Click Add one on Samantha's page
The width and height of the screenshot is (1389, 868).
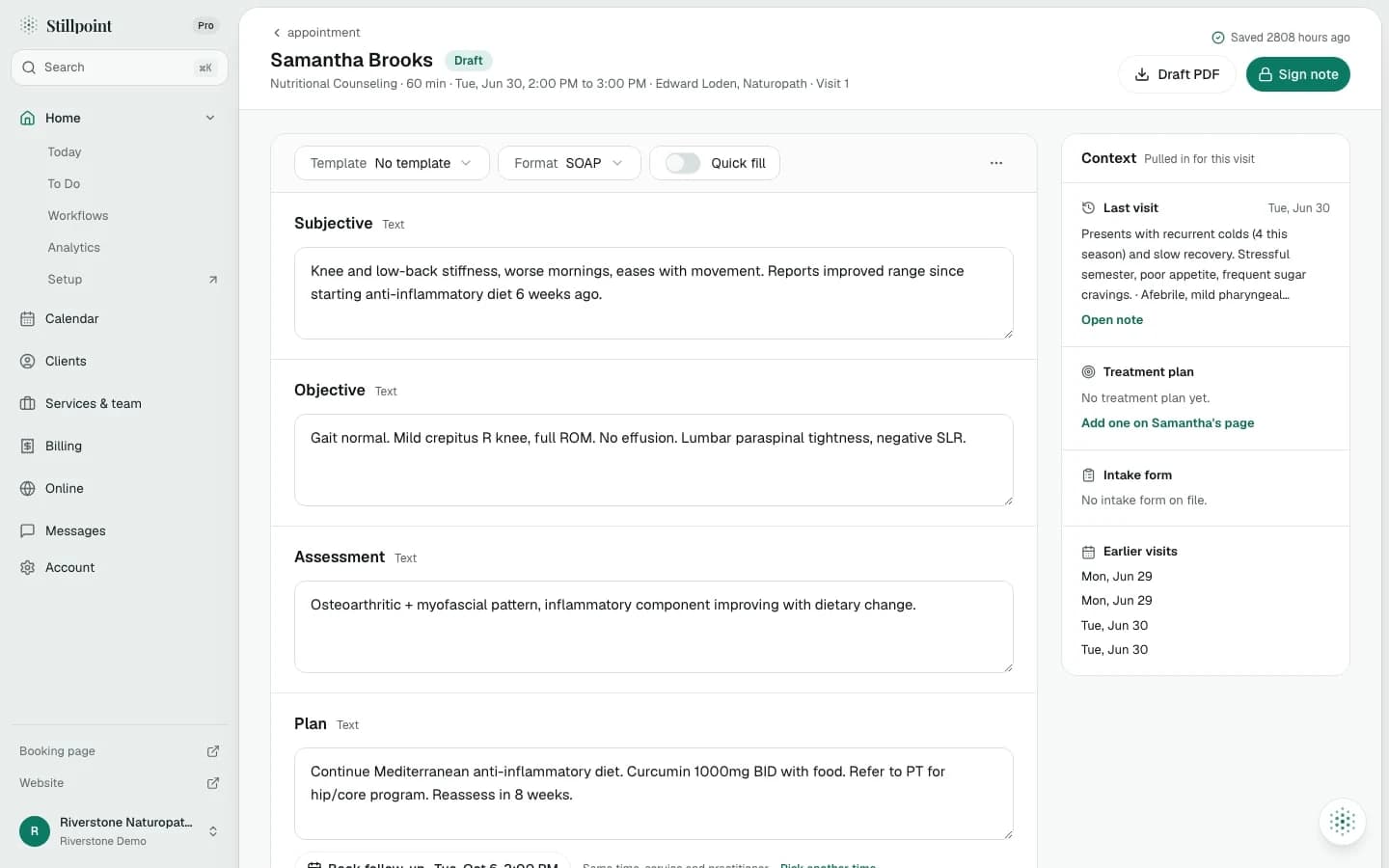pyautogui.click(x=1168, y=423)
